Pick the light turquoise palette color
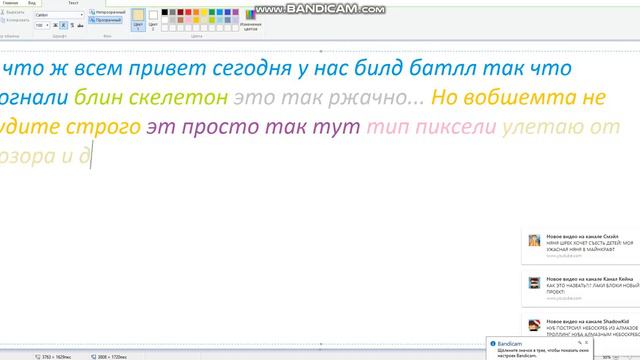 point(220,20)
